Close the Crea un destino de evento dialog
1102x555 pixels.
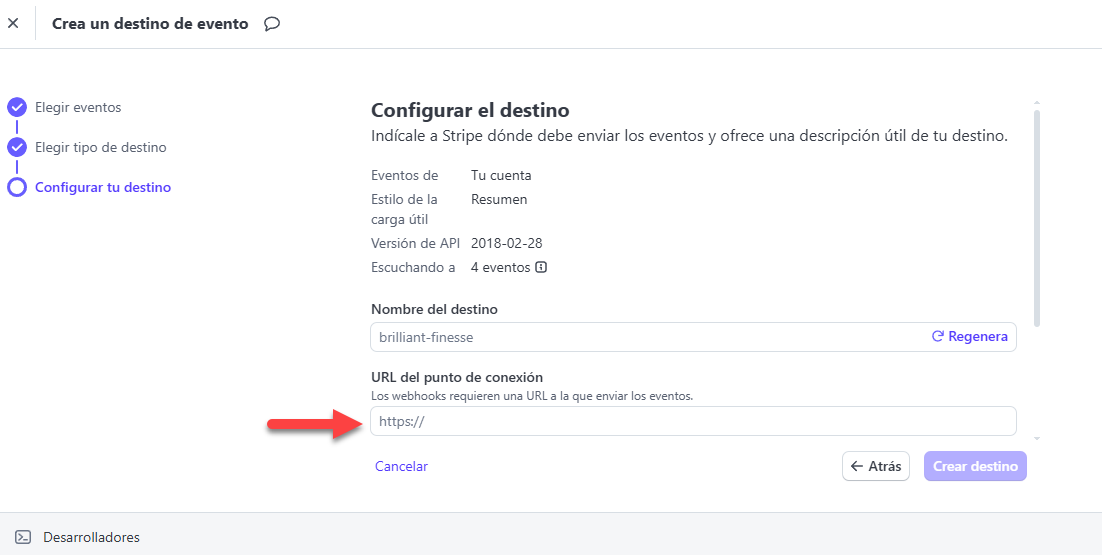[x=13, y=23]
